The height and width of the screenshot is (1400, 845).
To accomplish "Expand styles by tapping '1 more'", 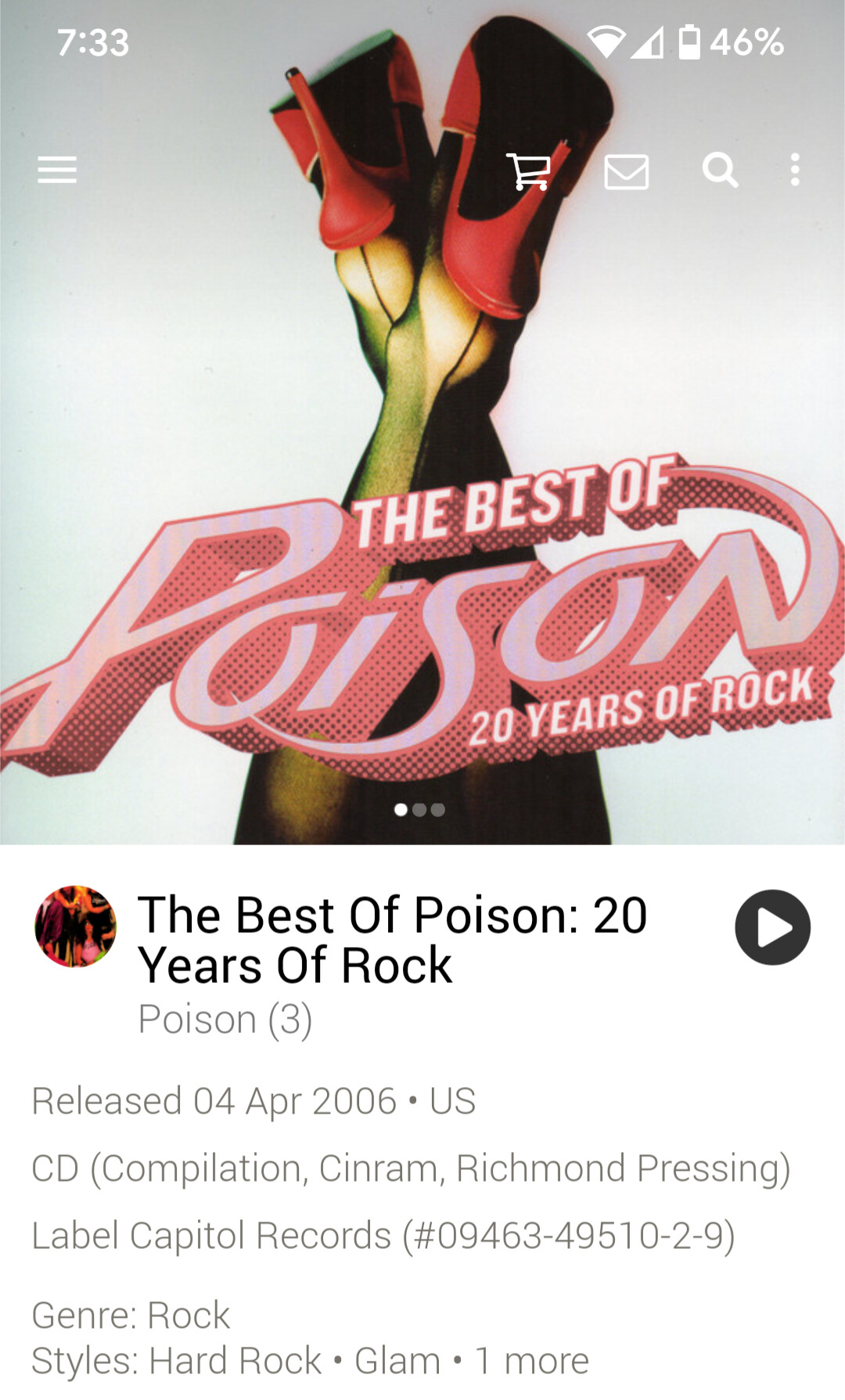I will 531,1361.
